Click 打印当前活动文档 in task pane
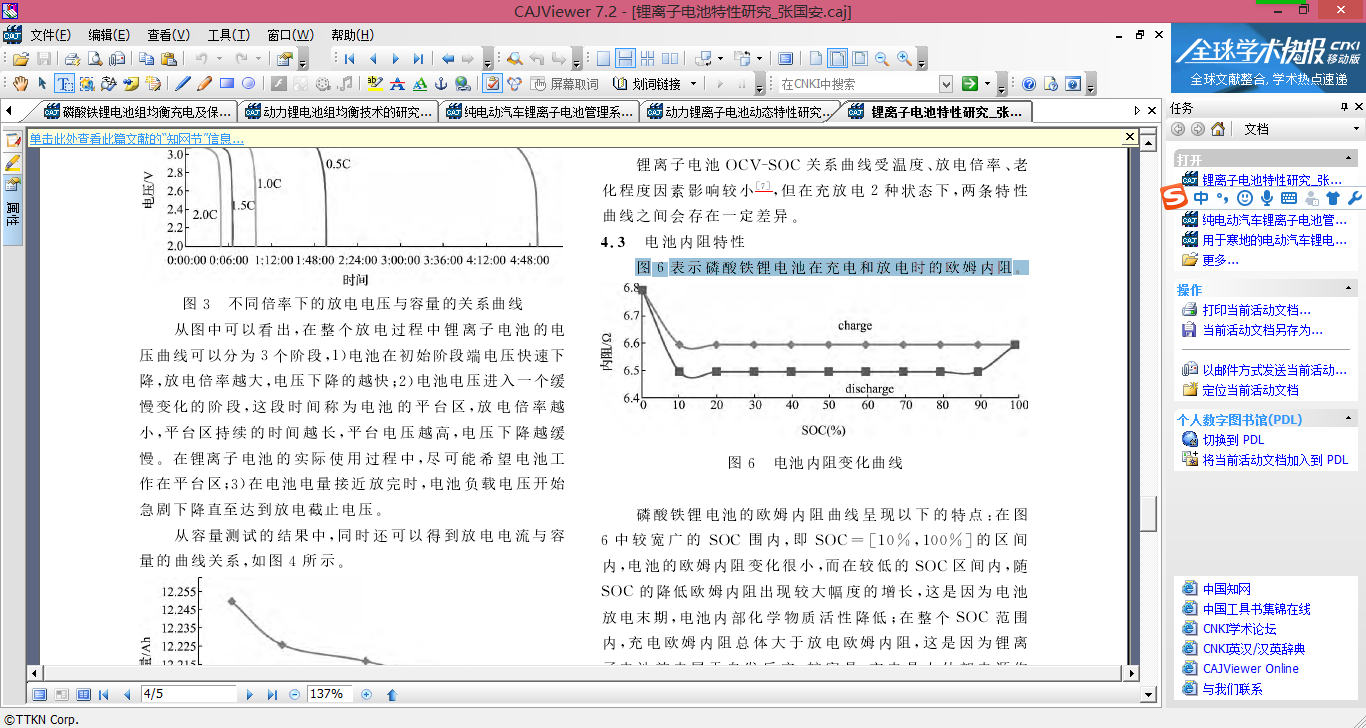The image size is (1366, 728). click(1256, 310)
